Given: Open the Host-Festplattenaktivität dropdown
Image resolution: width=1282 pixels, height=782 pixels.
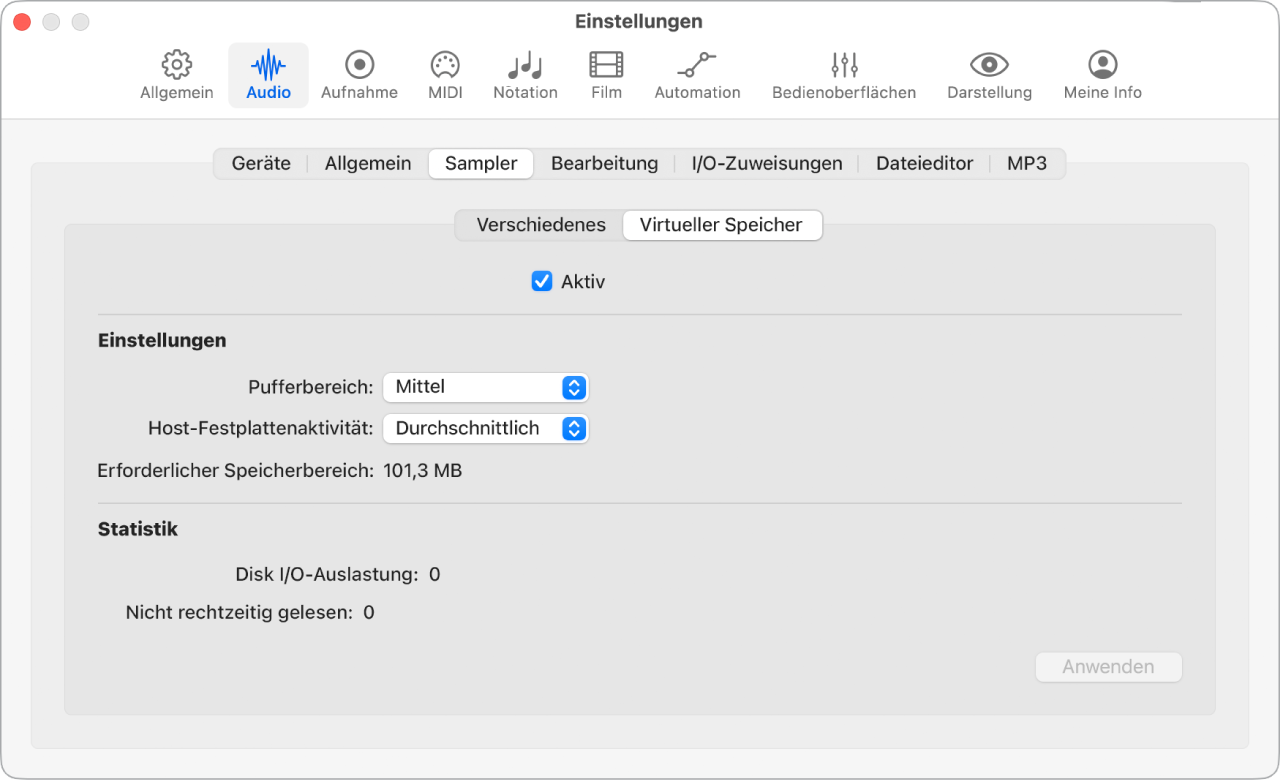Looking at the screenshot, I should point(486,428).
